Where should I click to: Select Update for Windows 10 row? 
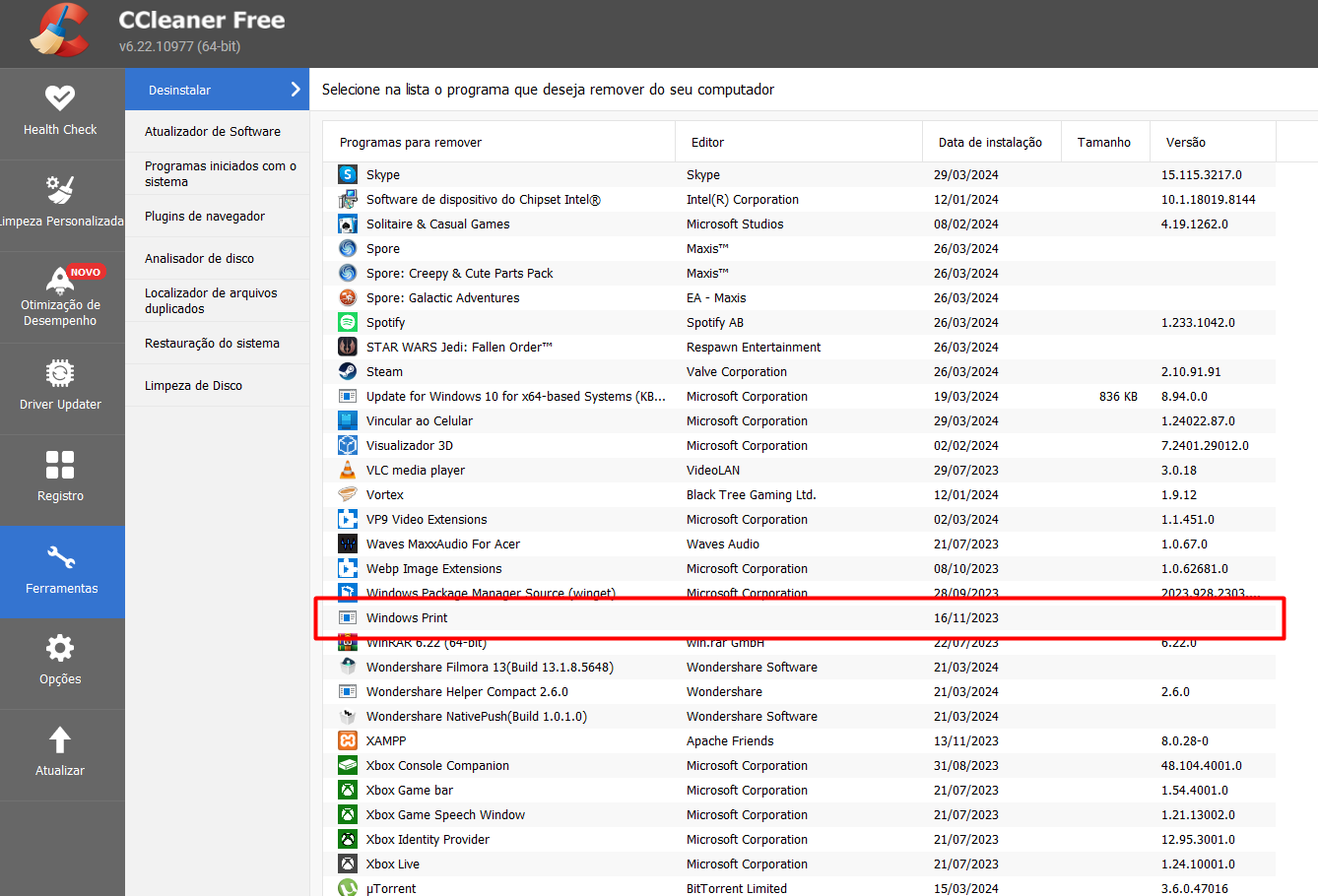[x=800, y=396]
